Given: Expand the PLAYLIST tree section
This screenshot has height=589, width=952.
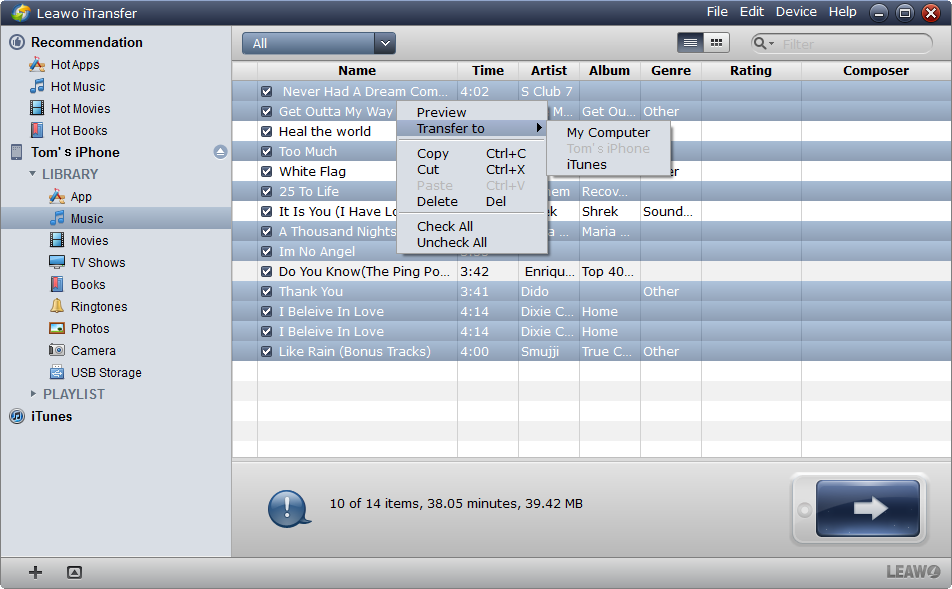Looking at the screenshot, I should (x=33, y=393).
